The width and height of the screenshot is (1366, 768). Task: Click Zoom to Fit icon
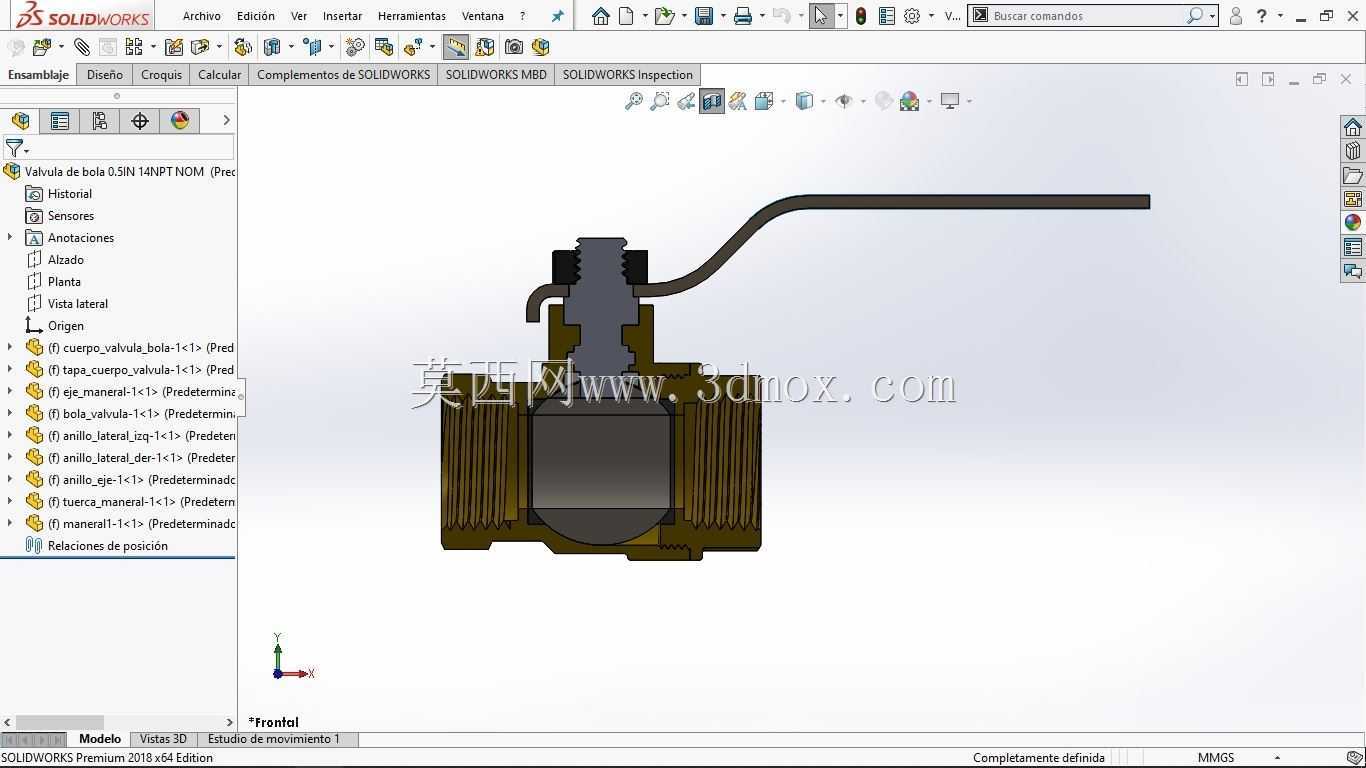[x=634, y=101]
